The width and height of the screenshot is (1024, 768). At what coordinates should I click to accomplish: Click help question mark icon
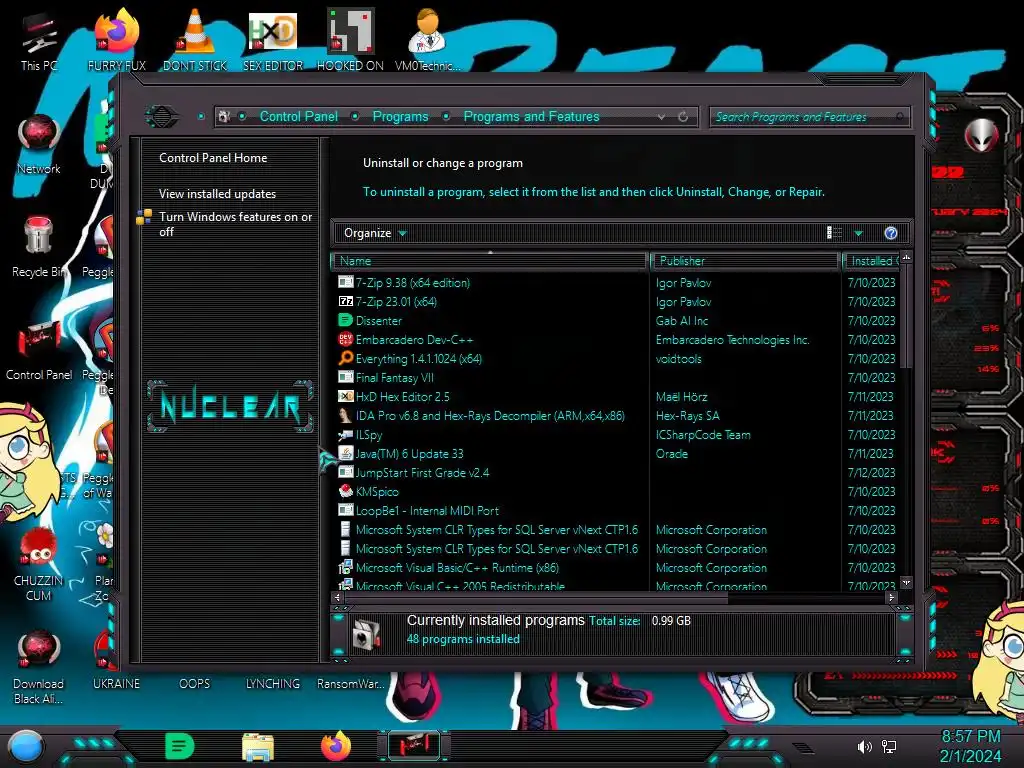(891, 233)
